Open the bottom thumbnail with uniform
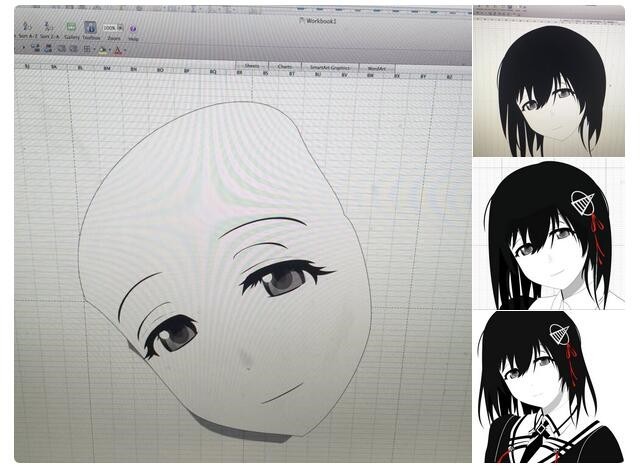 point(548,386)
